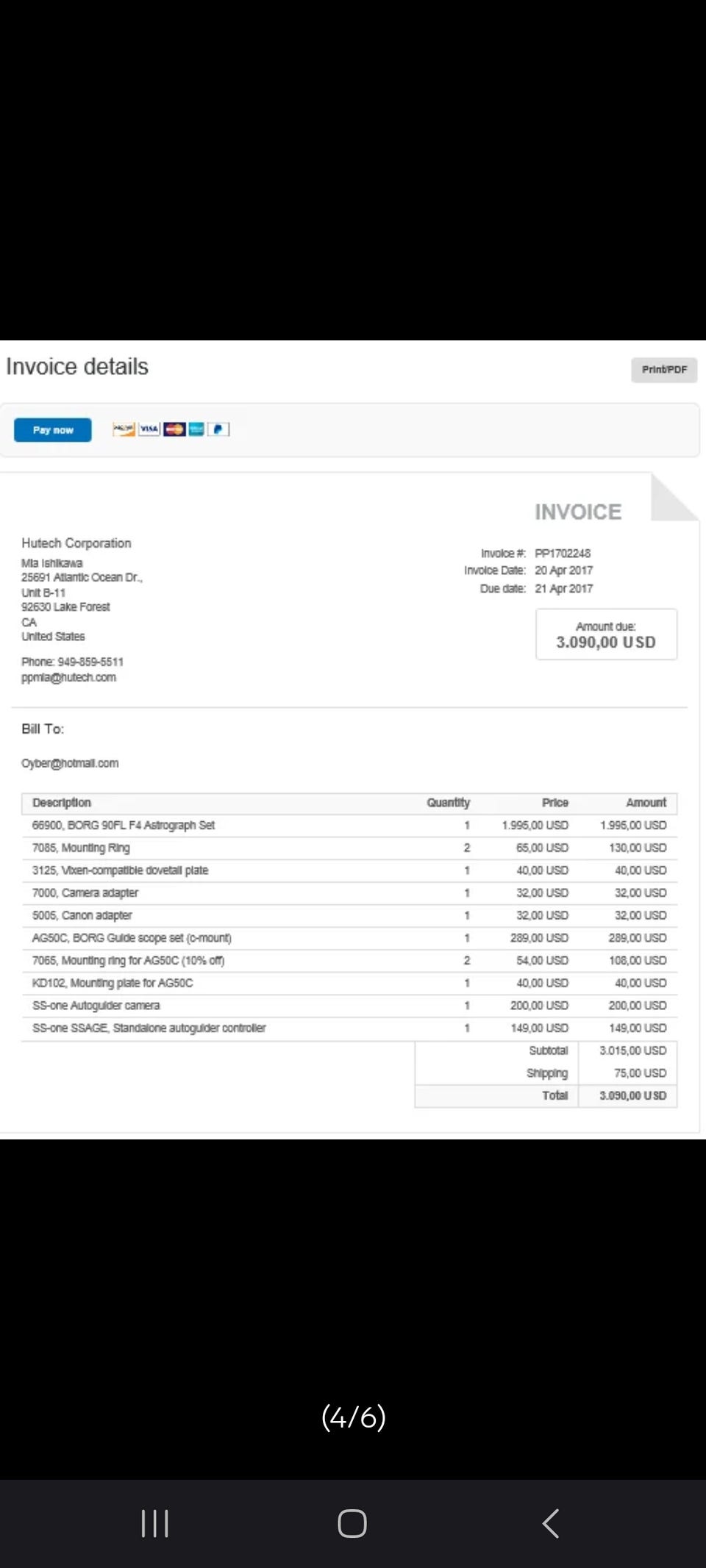Screen dimensions: 706x1568
Task: Select the KD102 Mounting plate for AG50C row
Action: coord(349,984)
